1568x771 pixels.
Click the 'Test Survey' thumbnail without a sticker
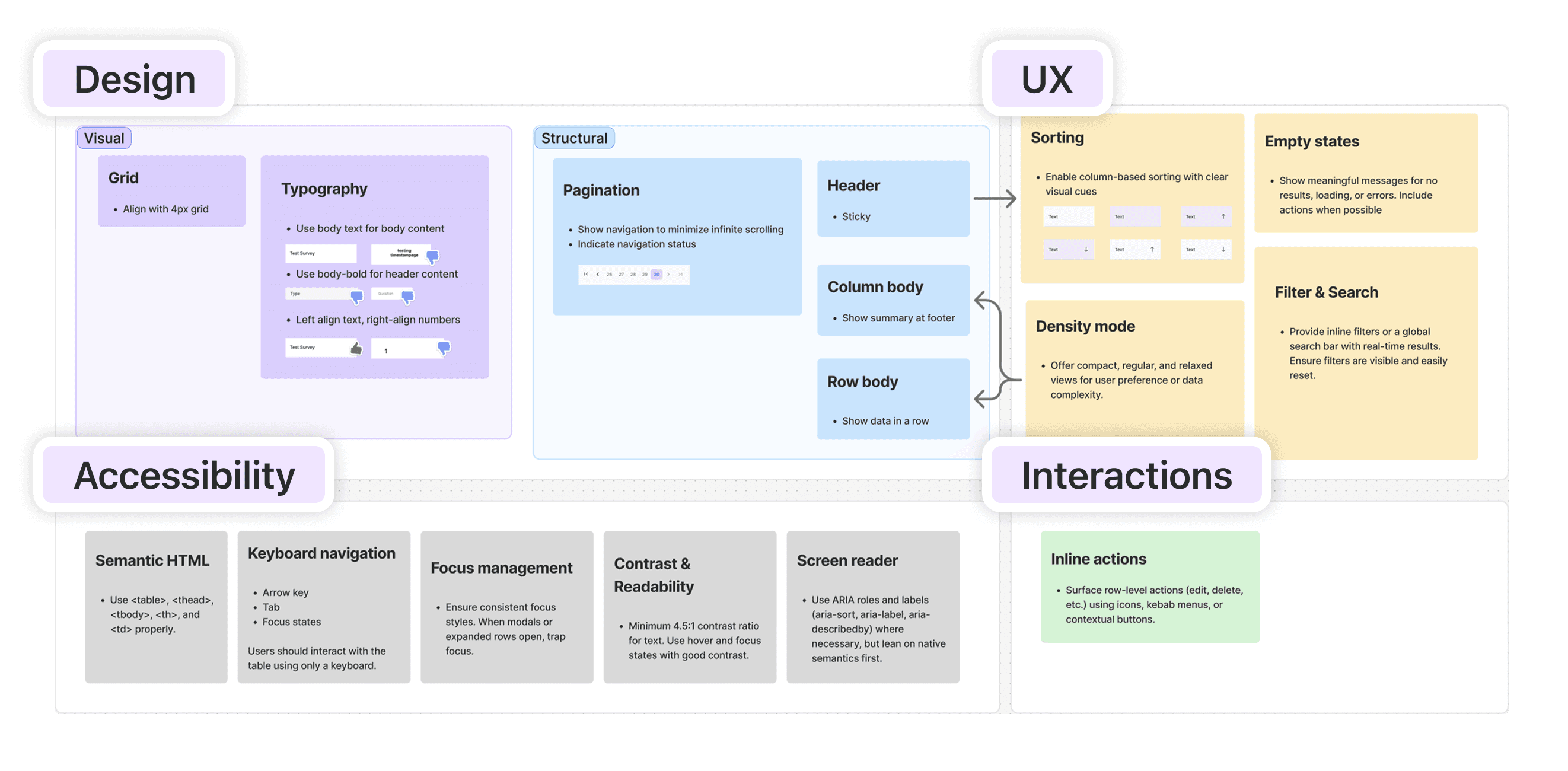tap(321, 253)
